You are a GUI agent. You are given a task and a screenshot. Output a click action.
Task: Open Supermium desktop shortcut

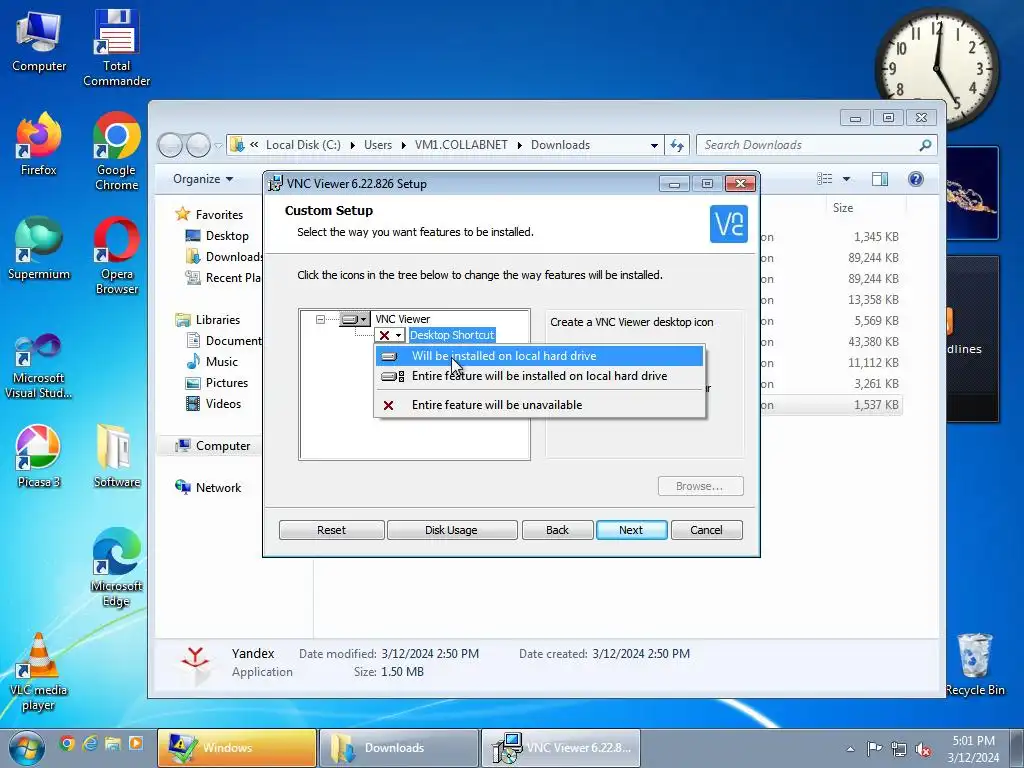pos(39,249)
